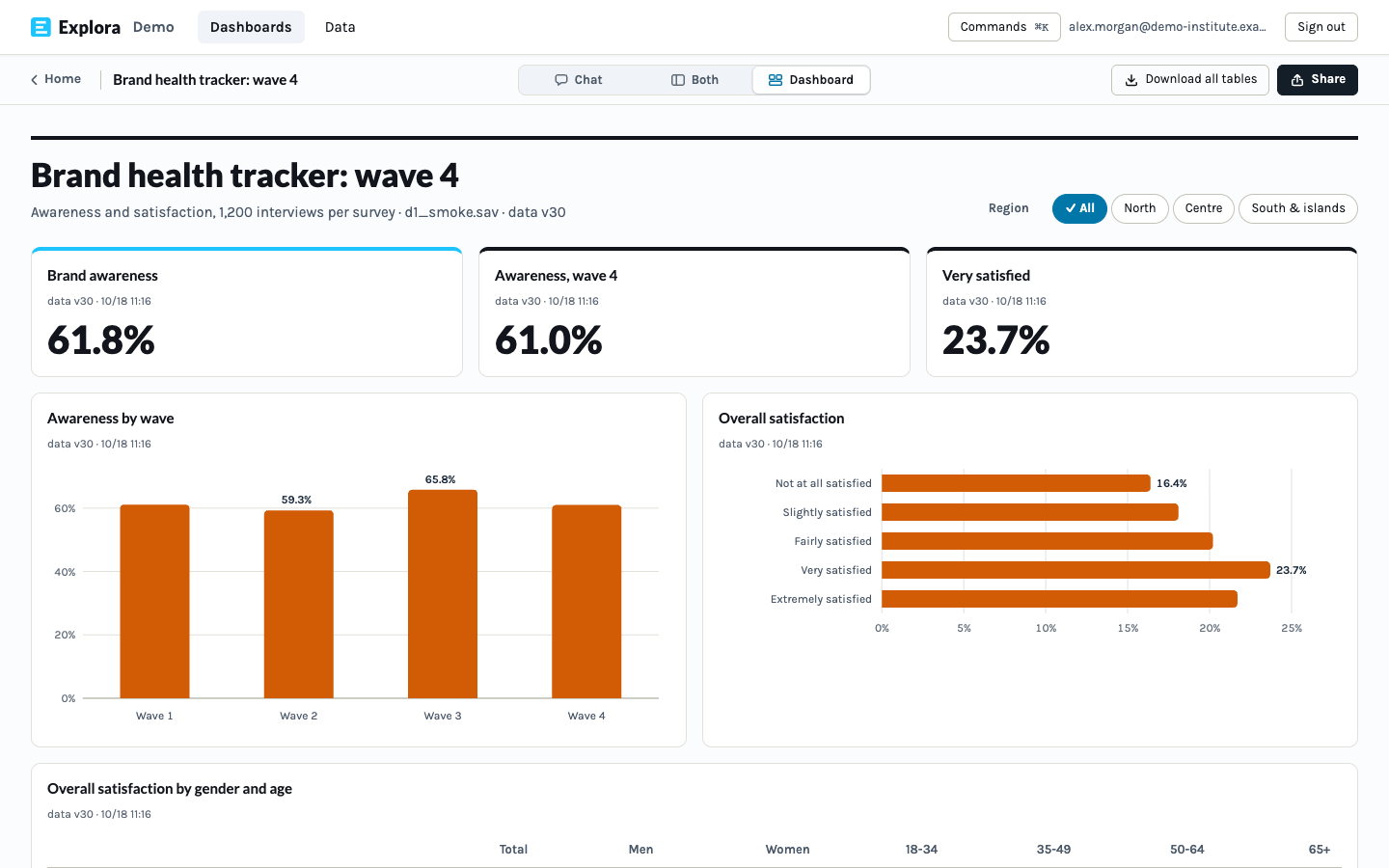Open the Commands palette button

[1004, 27]
